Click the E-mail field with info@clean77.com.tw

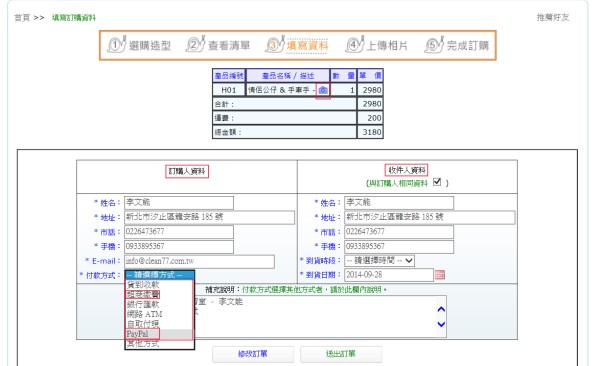point(199,261)
